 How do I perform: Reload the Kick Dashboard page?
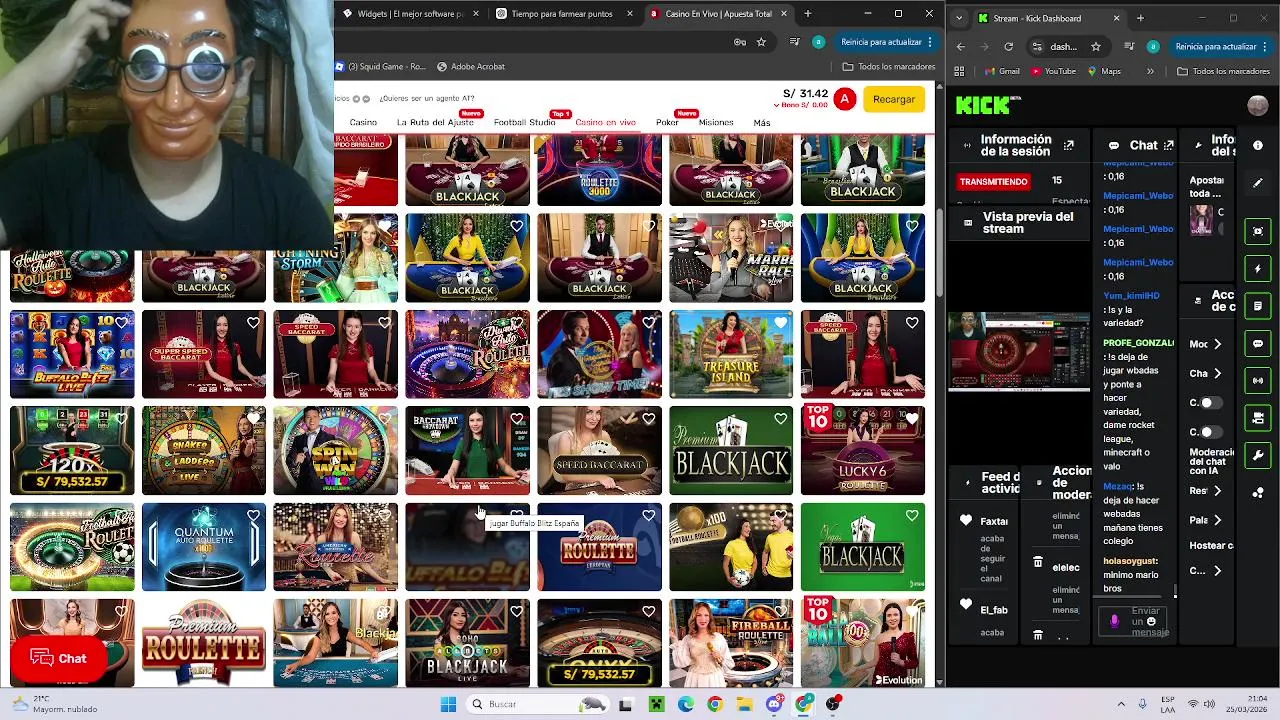coord(1008,46)
